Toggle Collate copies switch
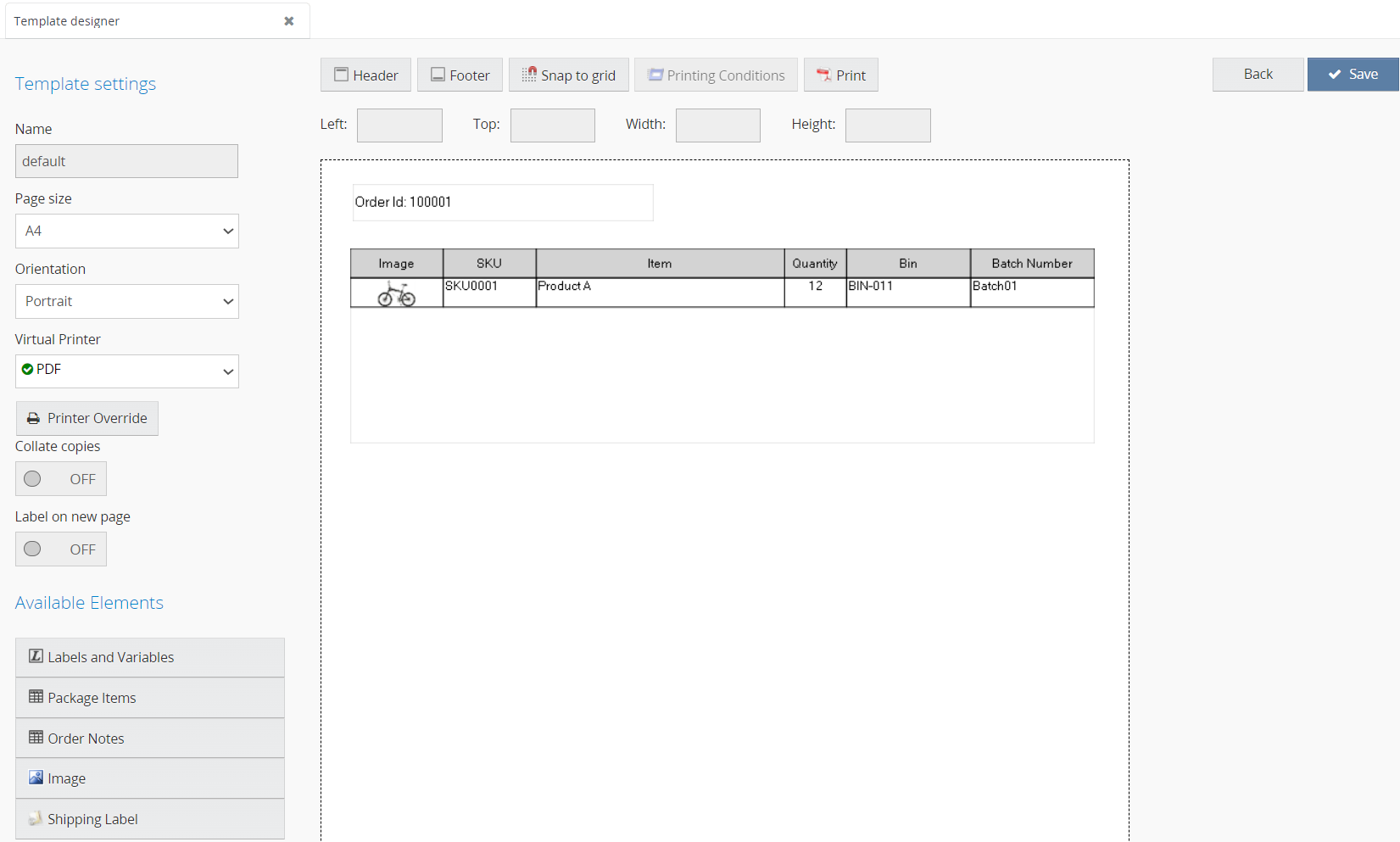Image resolution: width=1400 pixels, height=842 pixels. click(x=61, y=479)
